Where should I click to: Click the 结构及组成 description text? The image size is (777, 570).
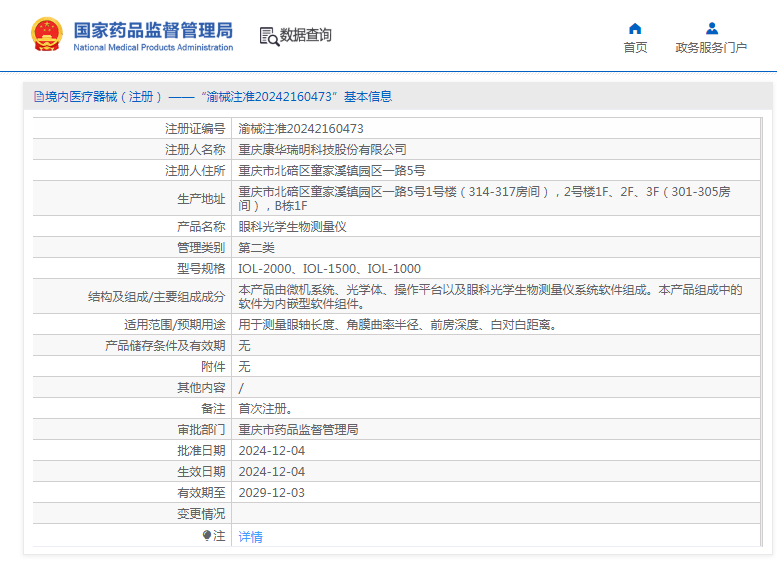coord(490,296)
